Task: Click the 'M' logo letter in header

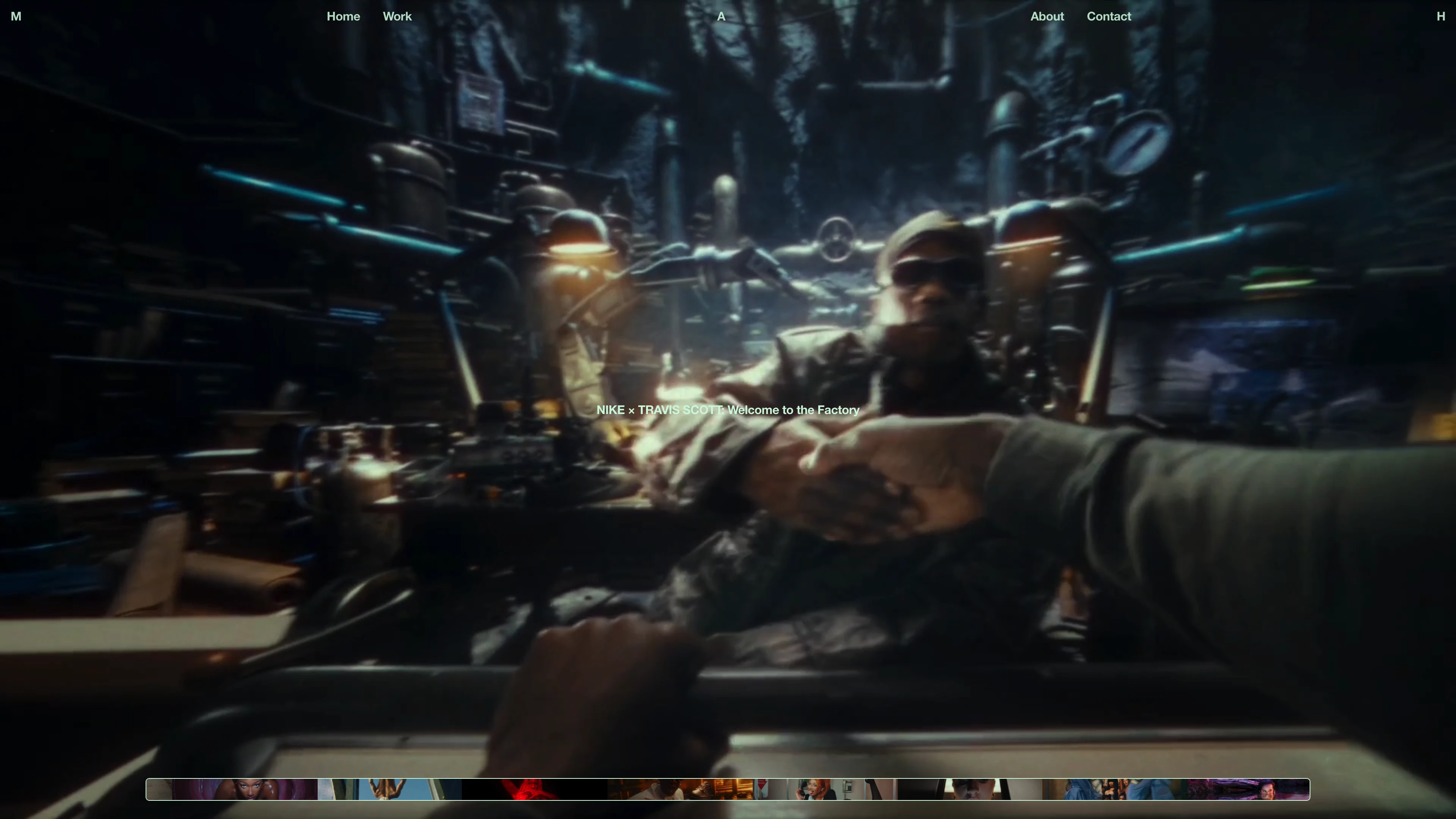Action: (x=16, y=16)
